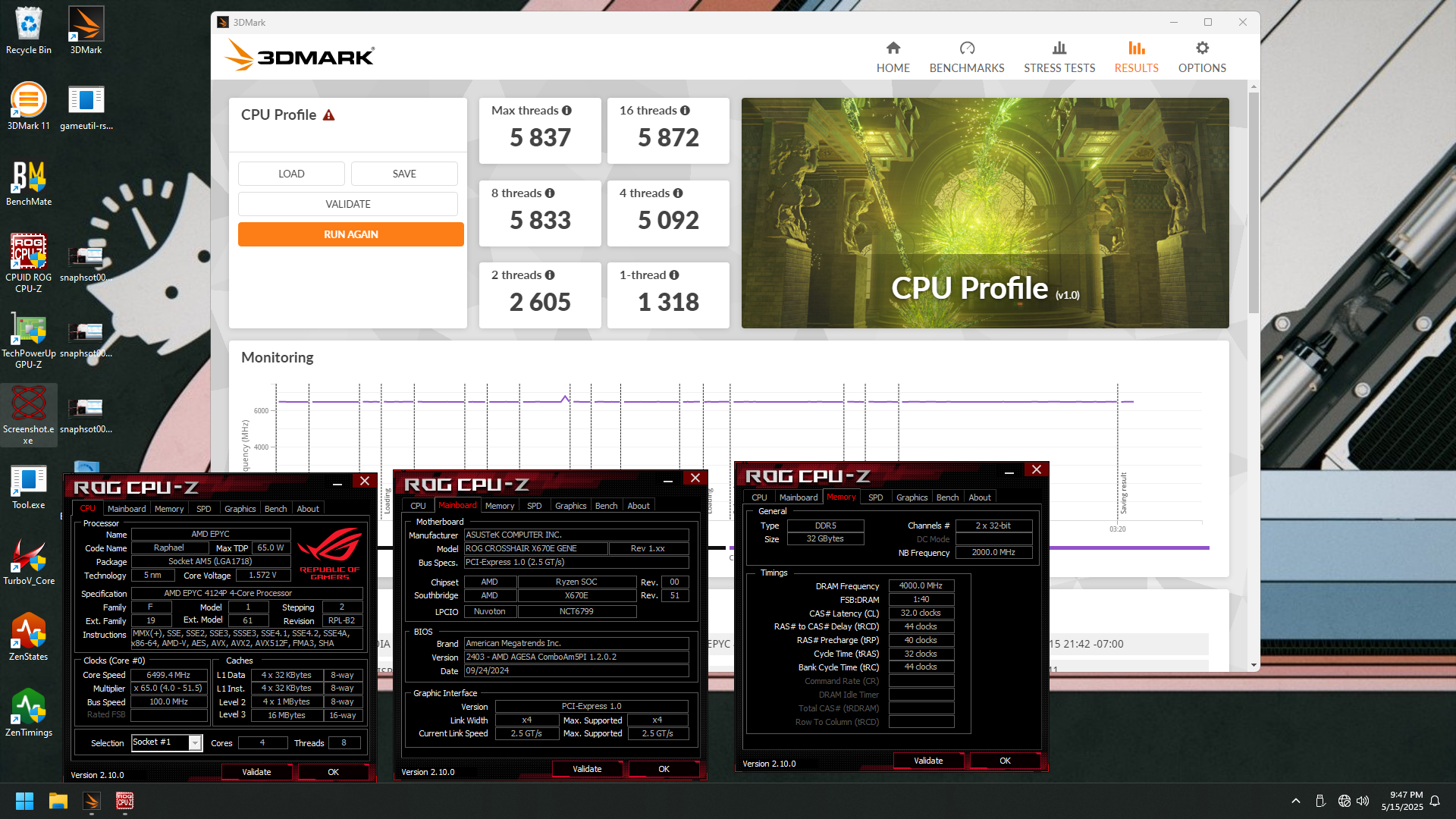
Task: Switch to Mainboard tab in left CPU-Z window
Action: click(x=127, y=509)
